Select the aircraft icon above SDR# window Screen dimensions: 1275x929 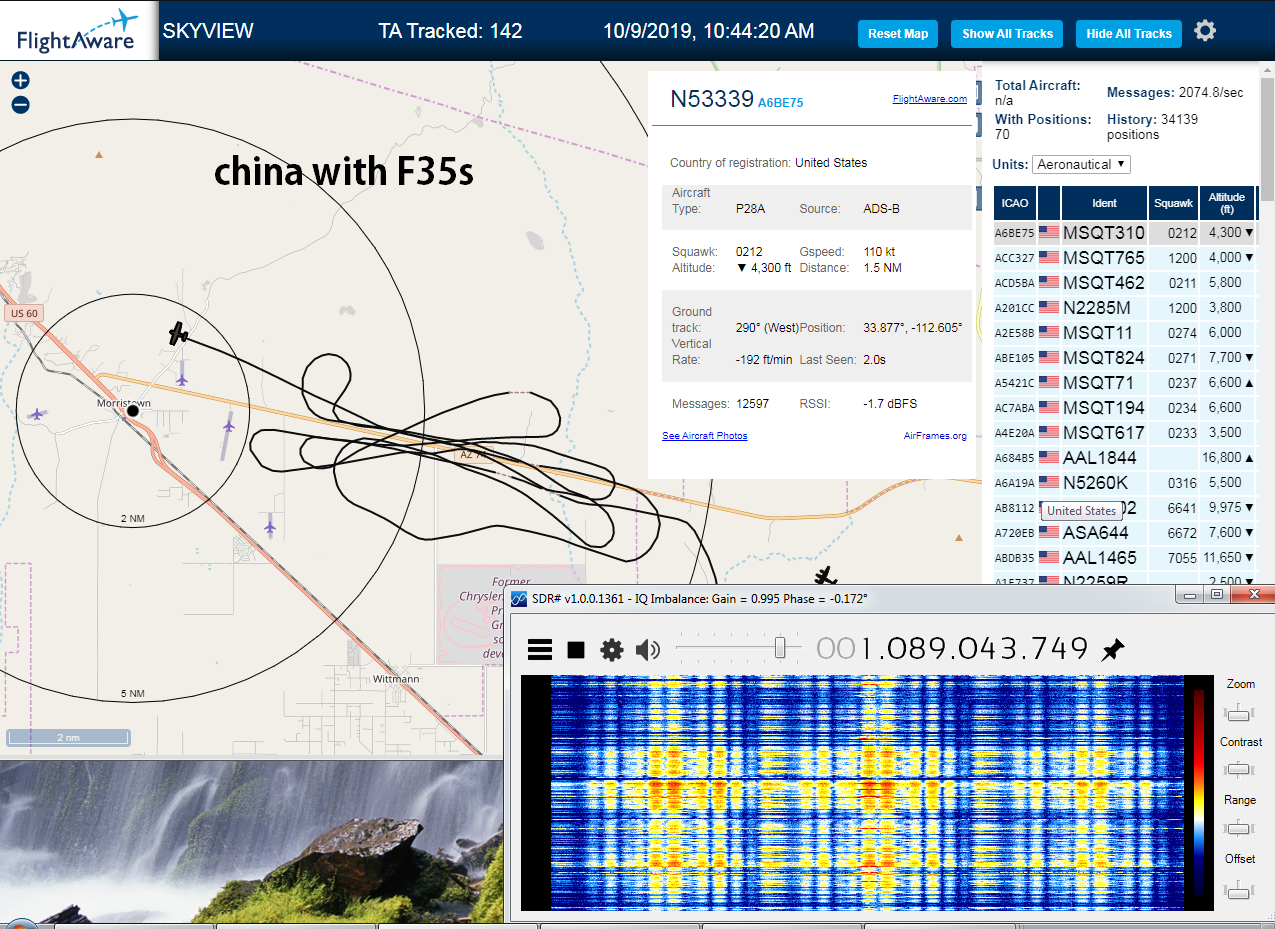pos(824,576)
